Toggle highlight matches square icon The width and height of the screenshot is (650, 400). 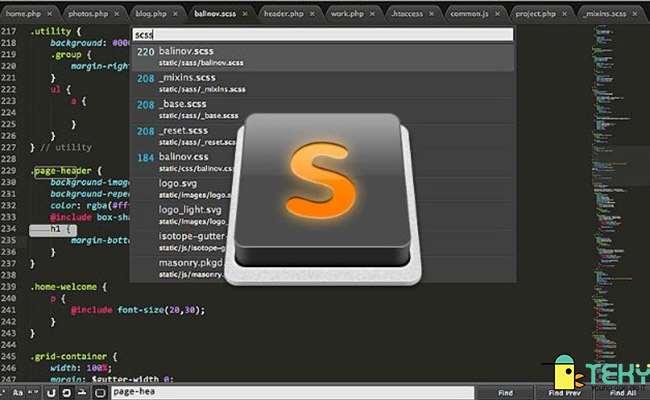tap(100, 392)
